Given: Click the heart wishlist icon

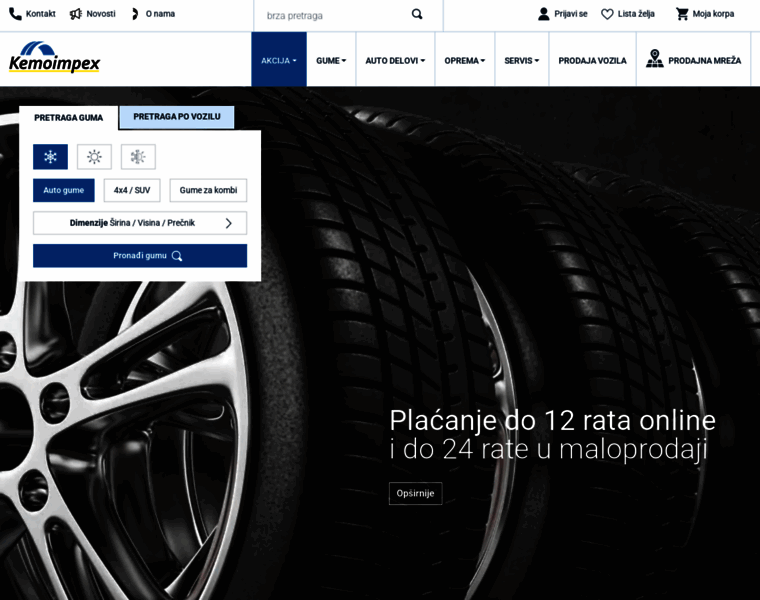Looking at the screenshot, I should point(607,15).
